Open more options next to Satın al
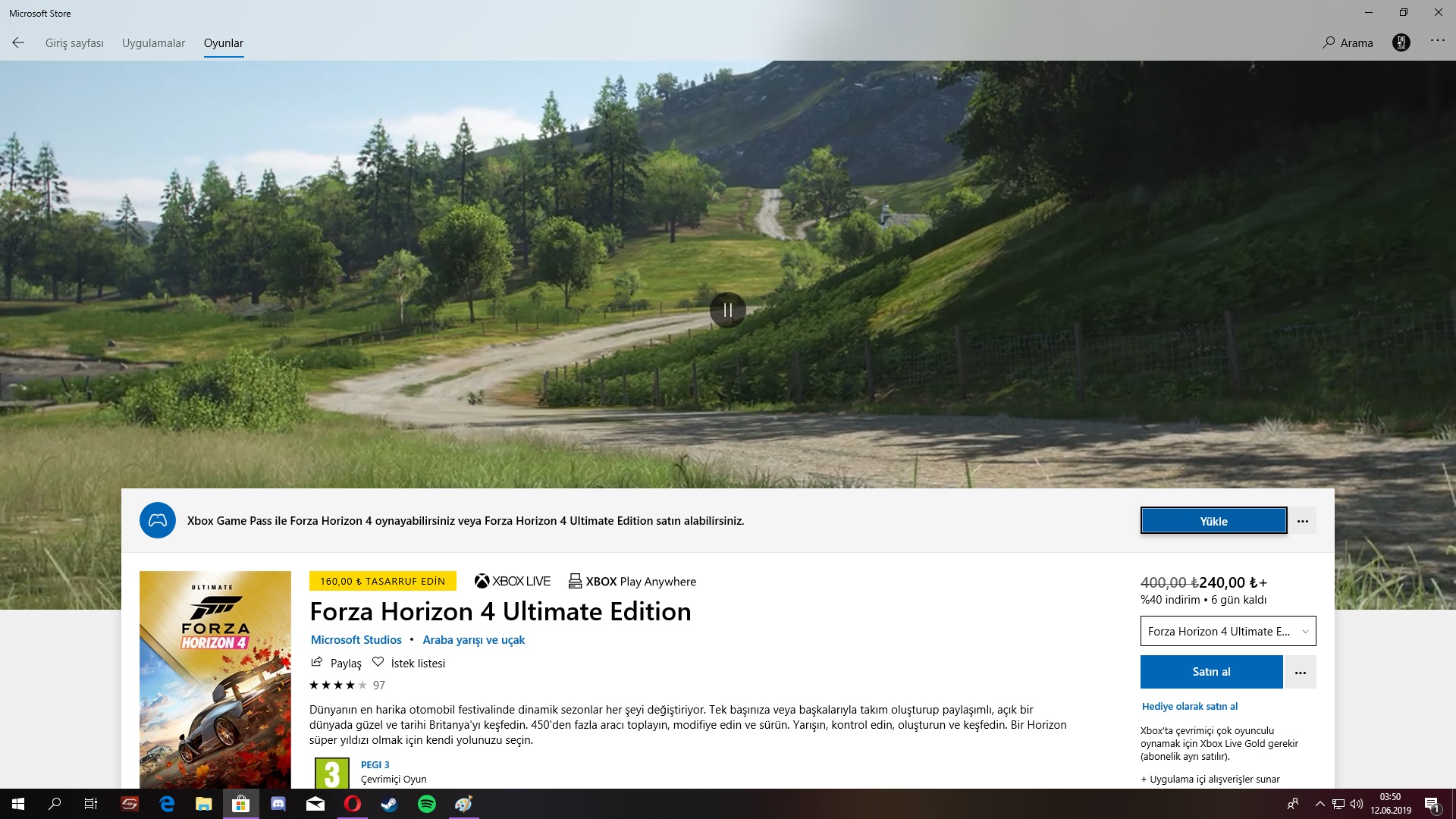 1301,672
